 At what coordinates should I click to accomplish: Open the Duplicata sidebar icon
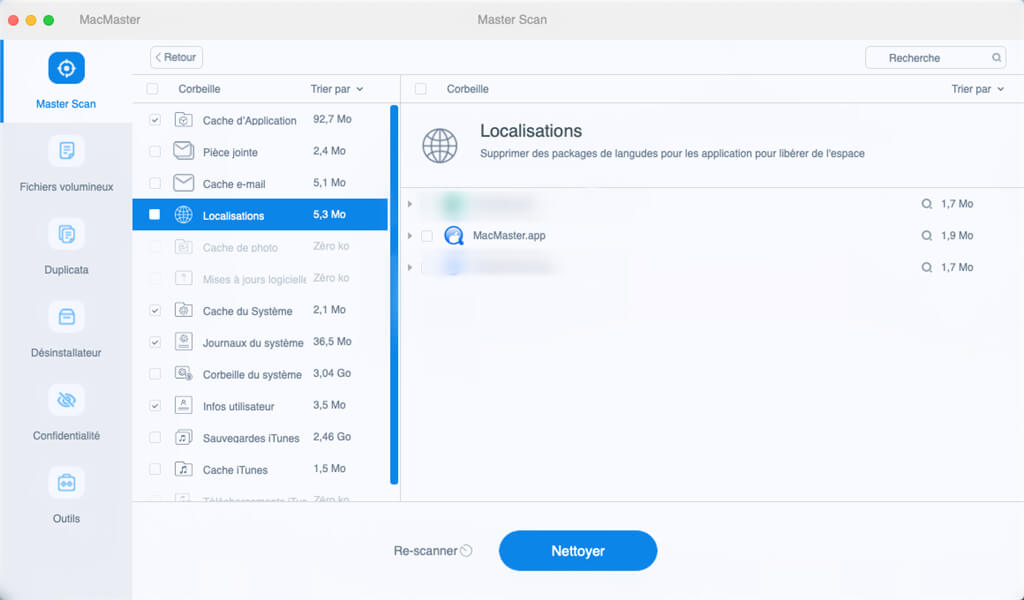pos(66,234)
